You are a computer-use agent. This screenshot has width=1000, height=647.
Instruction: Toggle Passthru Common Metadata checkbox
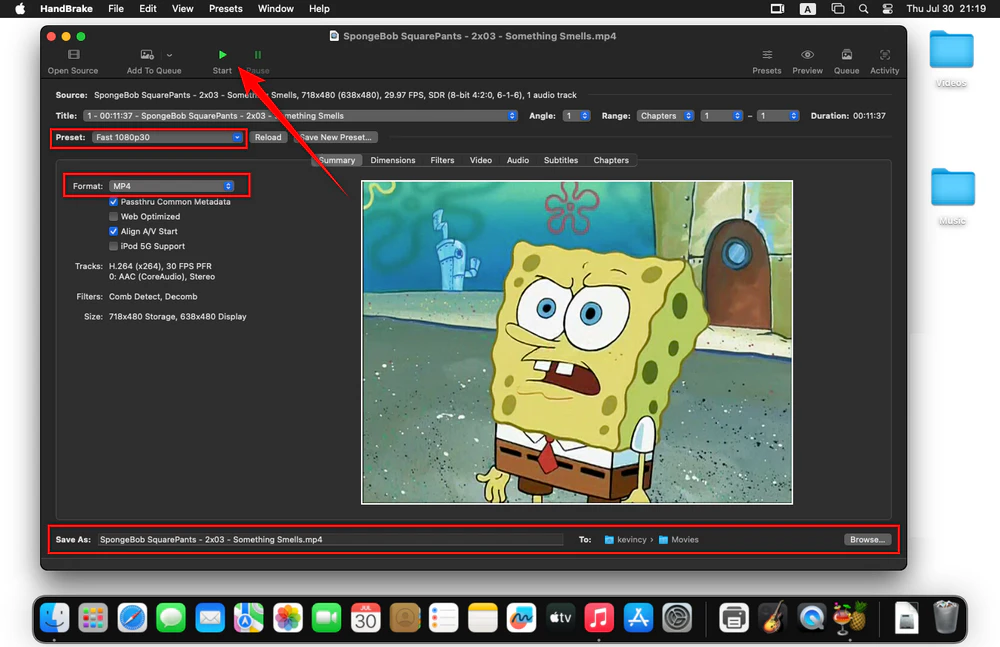(x=114, y=202)
